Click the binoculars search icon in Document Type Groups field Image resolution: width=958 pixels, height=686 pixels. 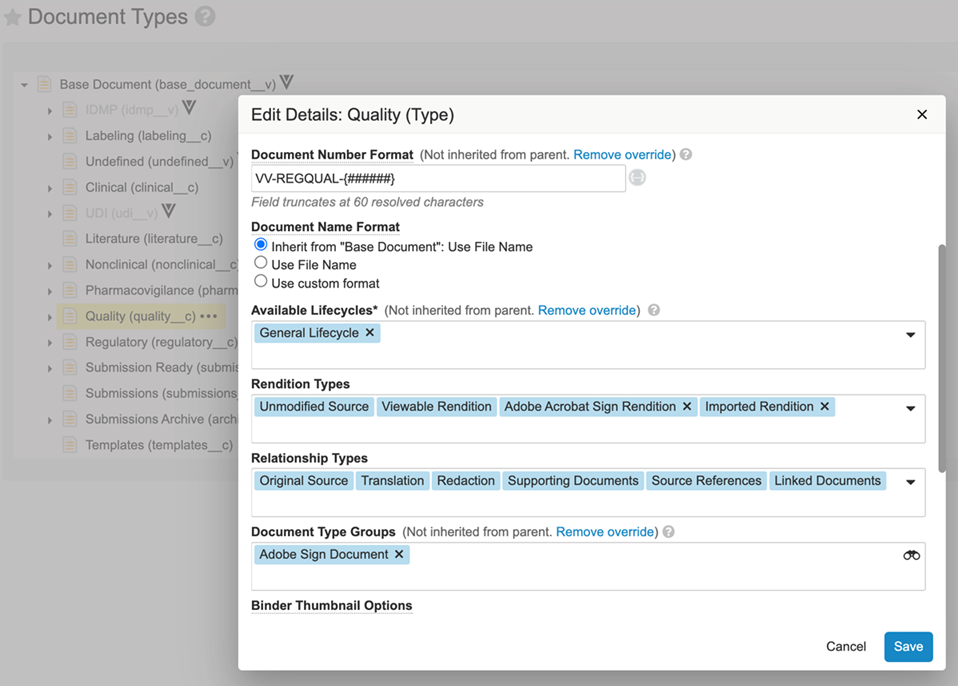coord(910,553)
